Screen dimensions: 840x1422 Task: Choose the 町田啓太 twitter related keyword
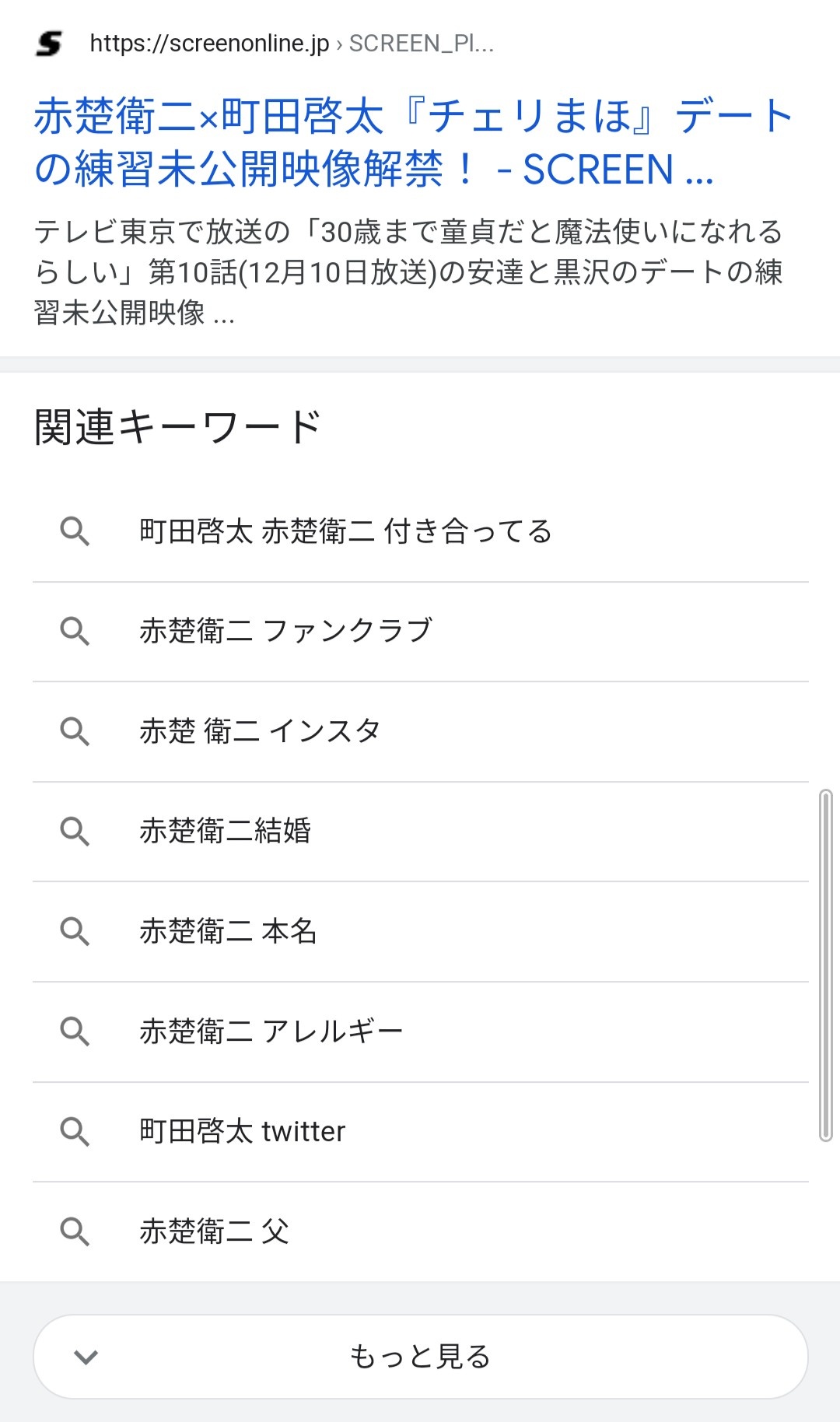coord(421,1132)
